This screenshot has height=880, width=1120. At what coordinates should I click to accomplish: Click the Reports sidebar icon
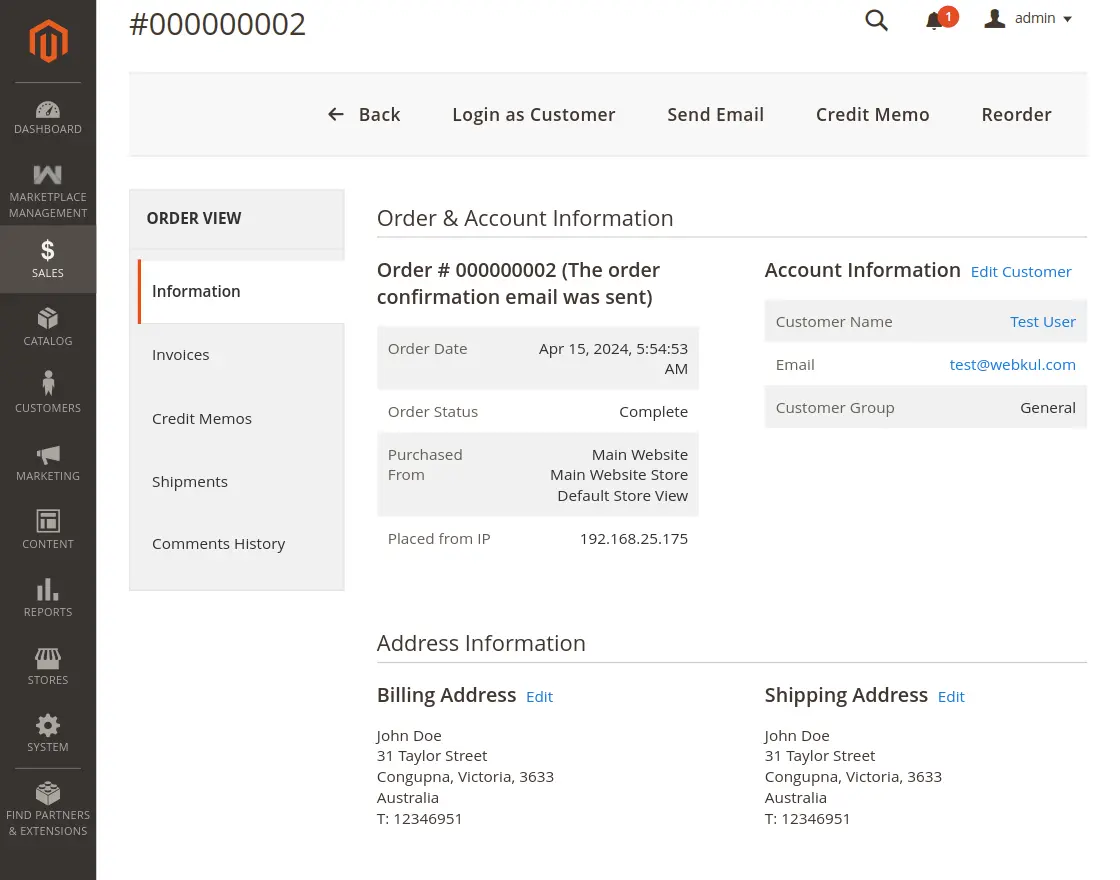[47, 597]
